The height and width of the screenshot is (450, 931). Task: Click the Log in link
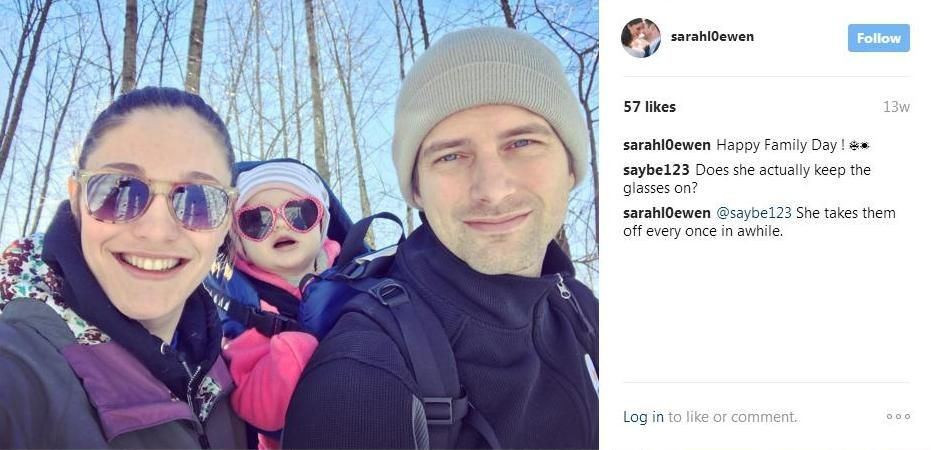pyautogui.click(x=643, y=417)
